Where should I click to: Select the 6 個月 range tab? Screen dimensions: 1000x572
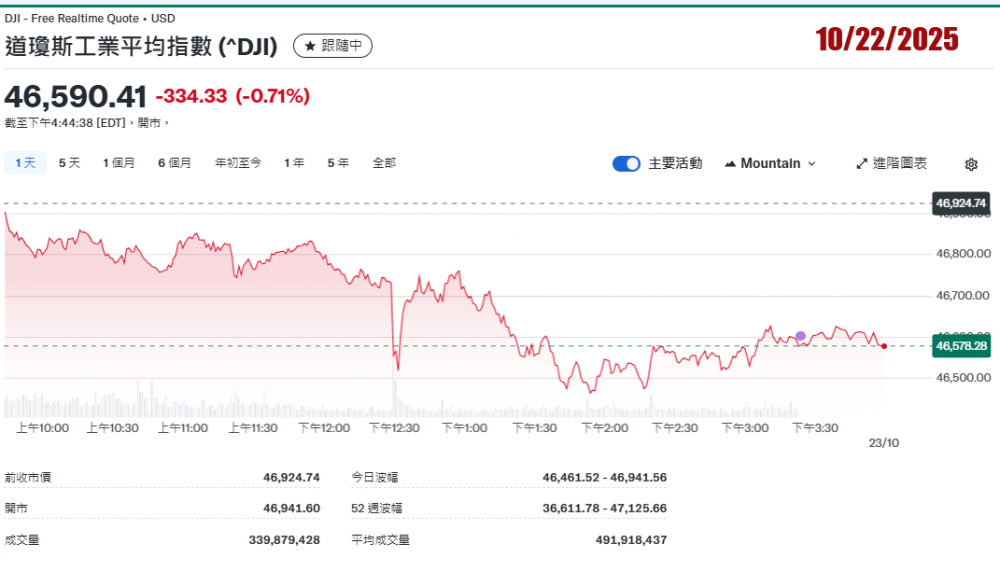point(174,163)
